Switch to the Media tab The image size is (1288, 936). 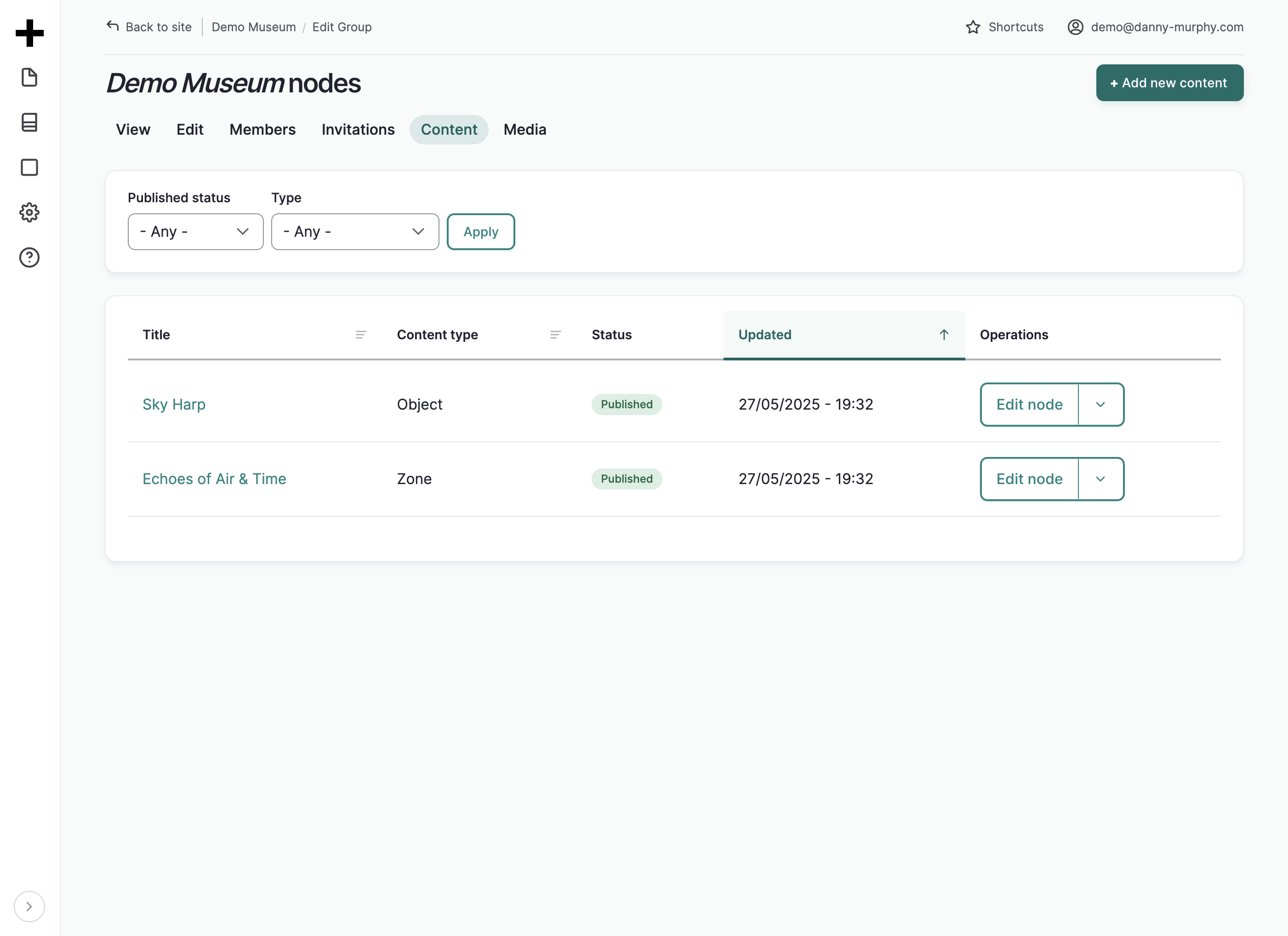click(x=525, y=130)
